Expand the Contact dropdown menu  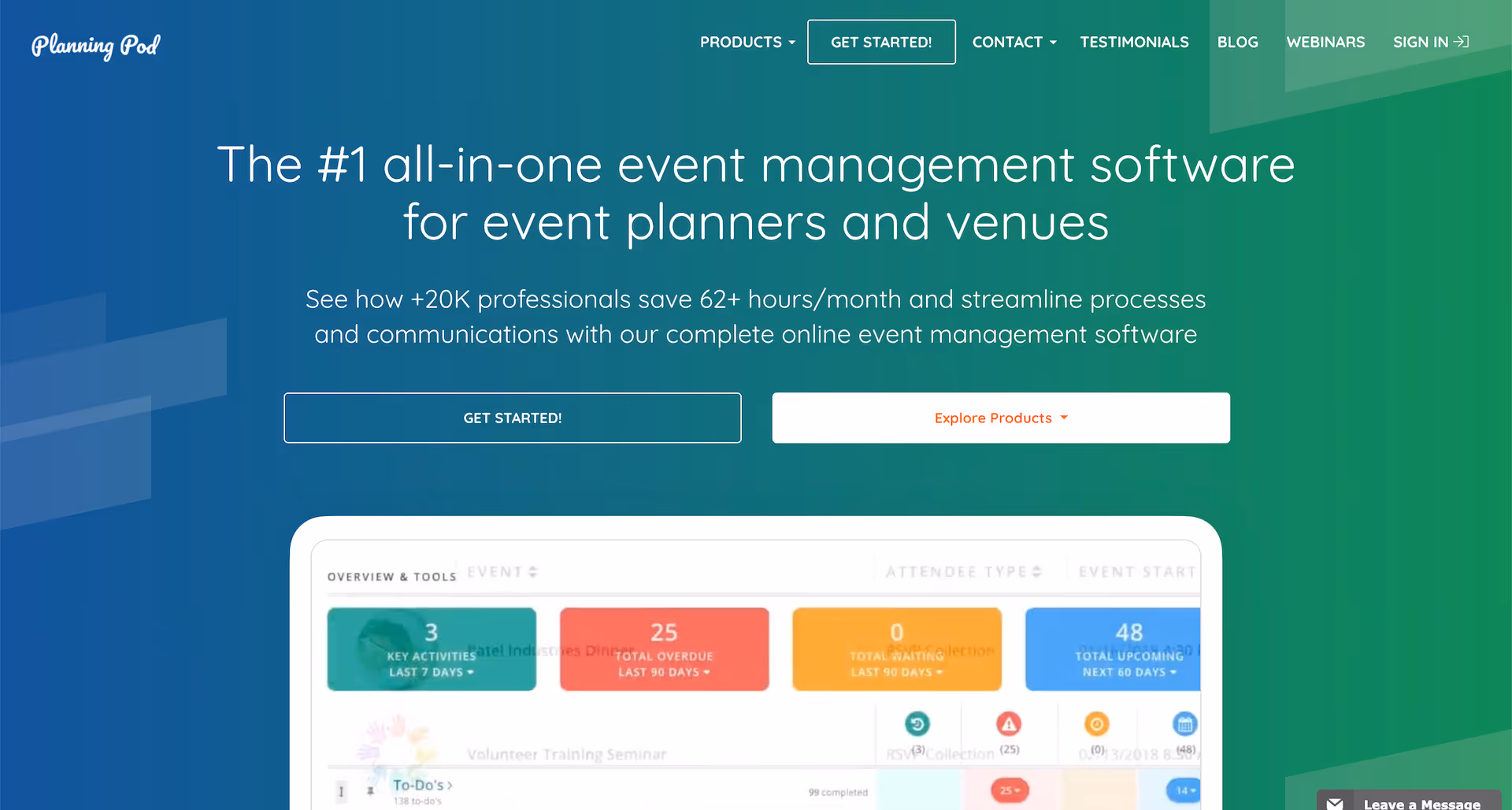point(1014,42)
